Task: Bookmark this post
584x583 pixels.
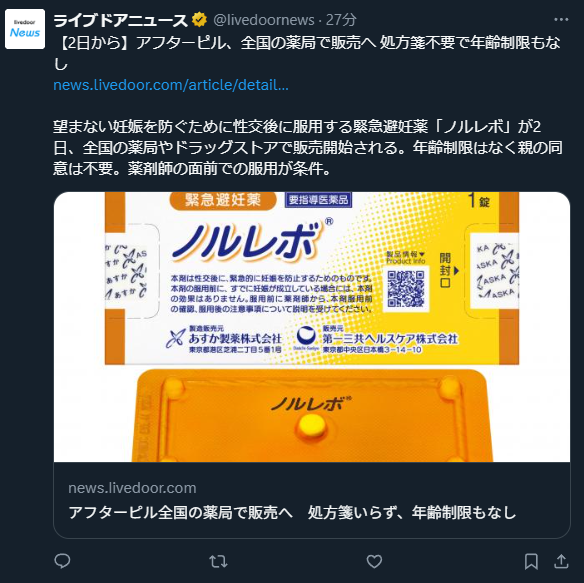Action: (531, 561)
